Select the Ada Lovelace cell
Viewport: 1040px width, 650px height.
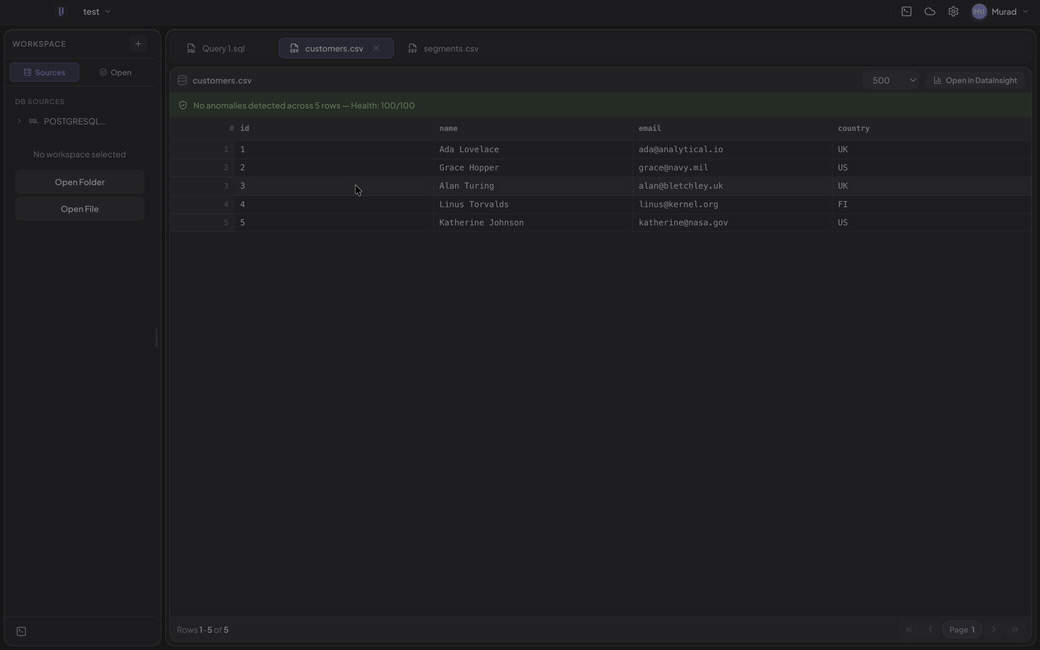(533, 149)
